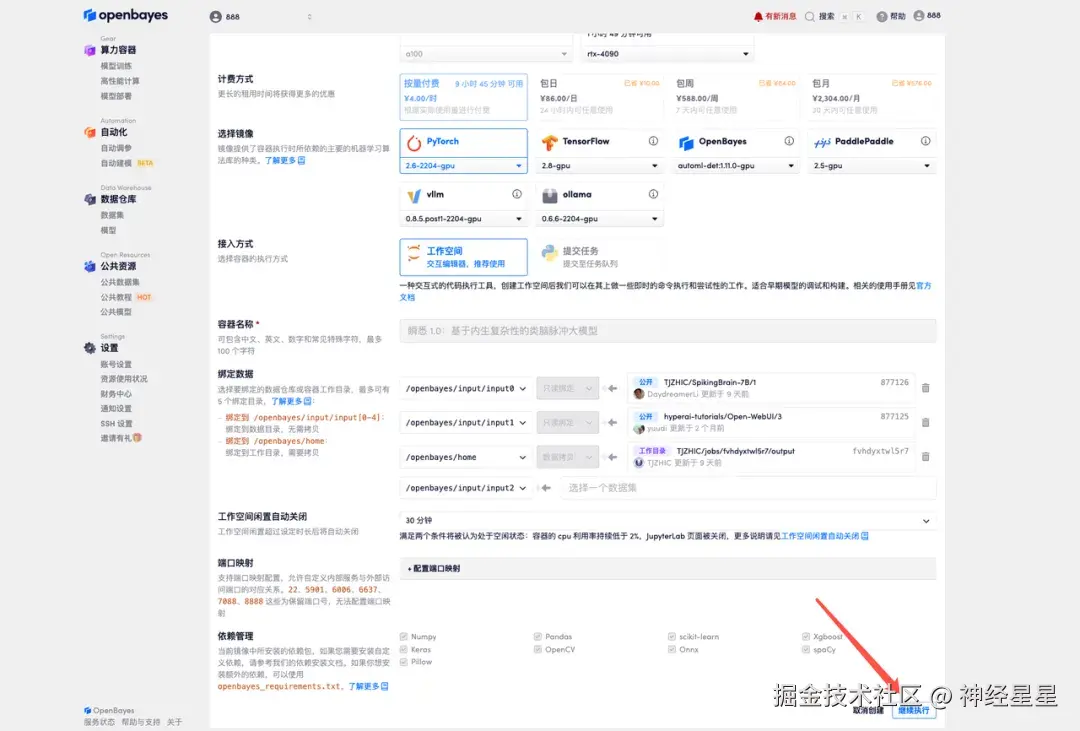Select the 包日 billing option
1080x731 pixels.
(599, 97)
